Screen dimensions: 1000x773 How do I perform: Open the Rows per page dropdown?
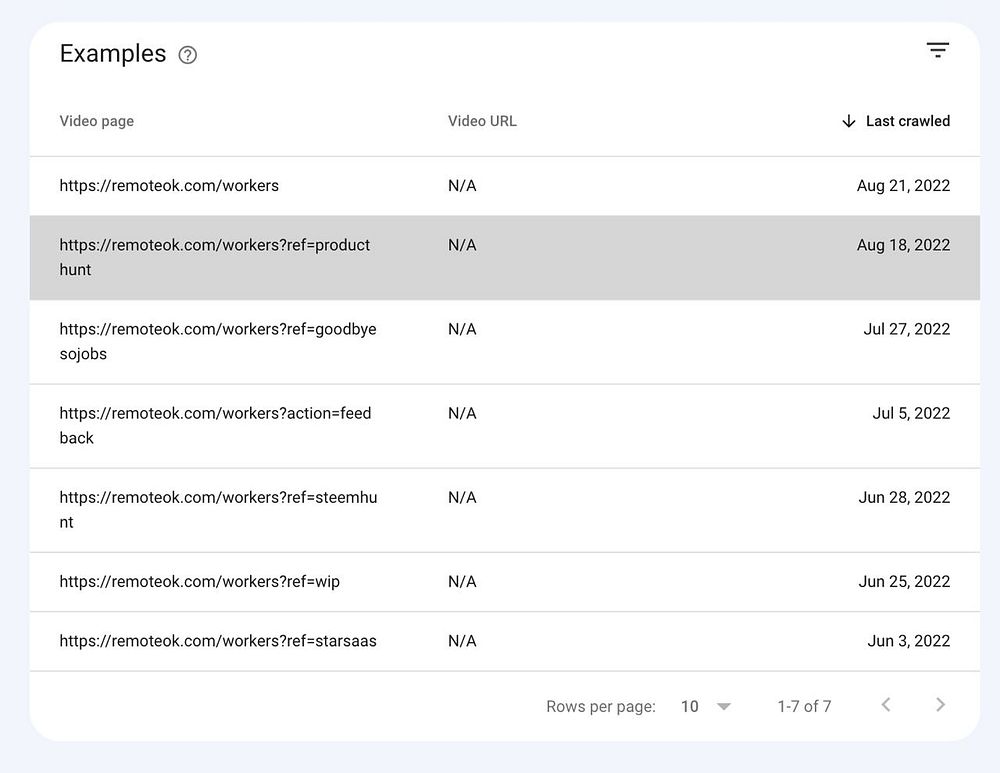click(706, 706)
